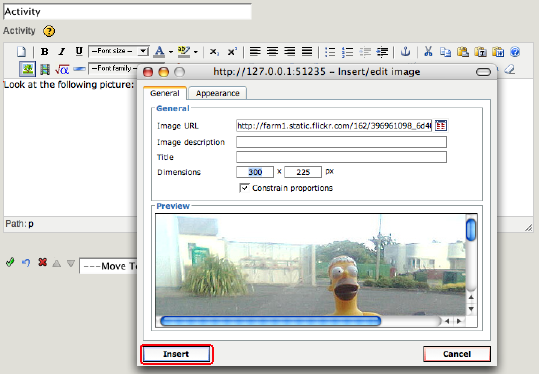Align text right
The height and width of the screenshot is (374, 539).
(x=289, y=52)
